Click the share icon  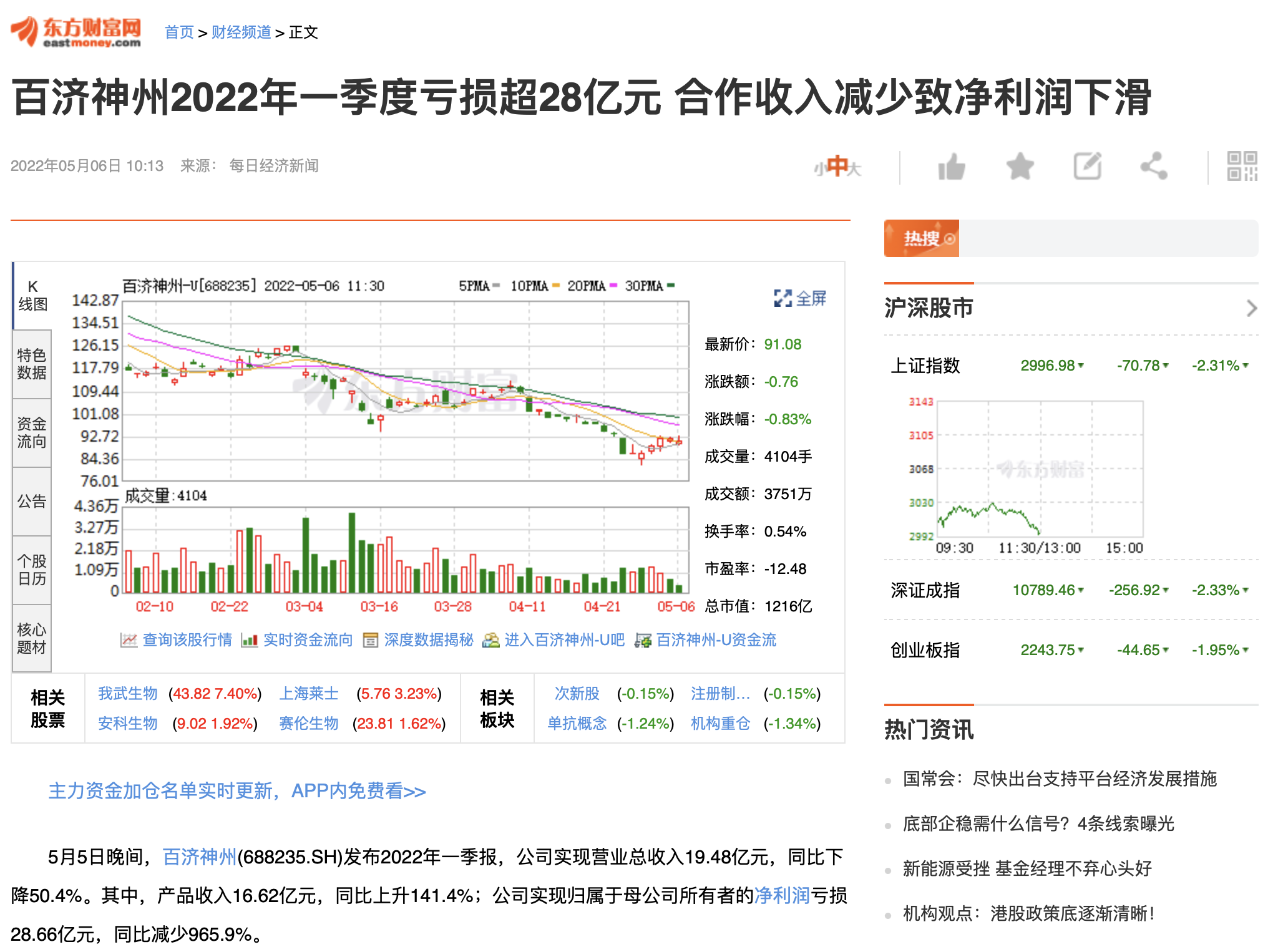click(1153, 166)
